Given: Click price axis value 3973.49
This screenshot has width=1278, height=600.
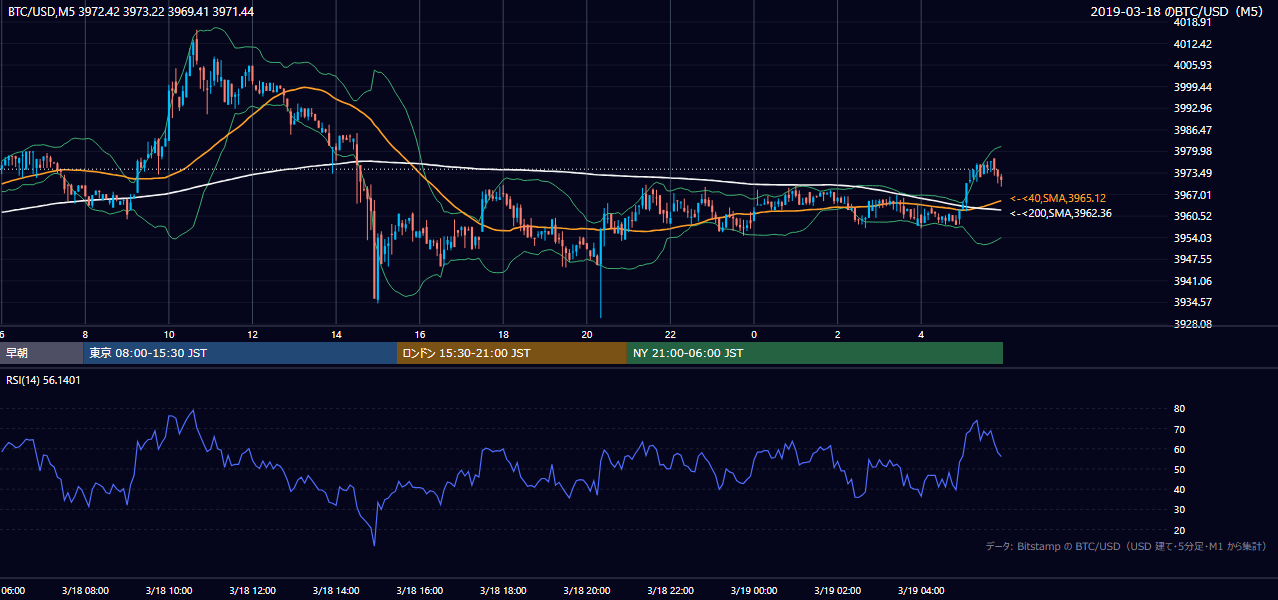Looking at the screenshot, I should (1193, 173).
